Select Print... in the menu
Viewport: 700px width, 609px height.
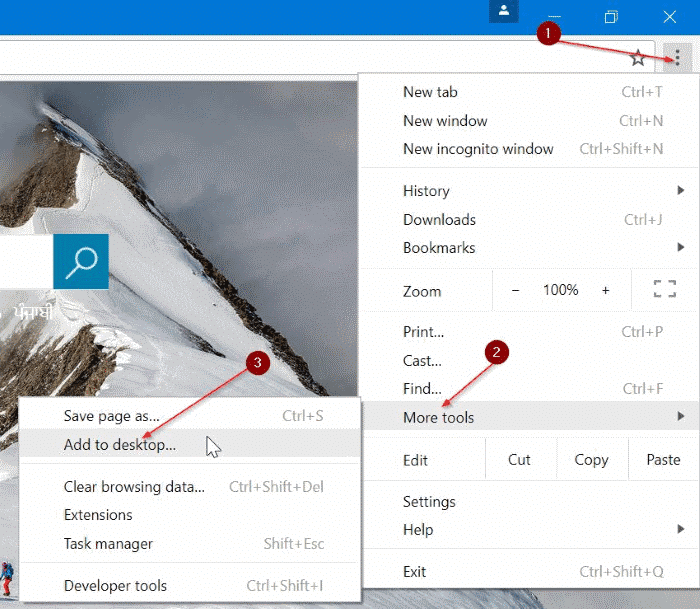tap(529, 332)
